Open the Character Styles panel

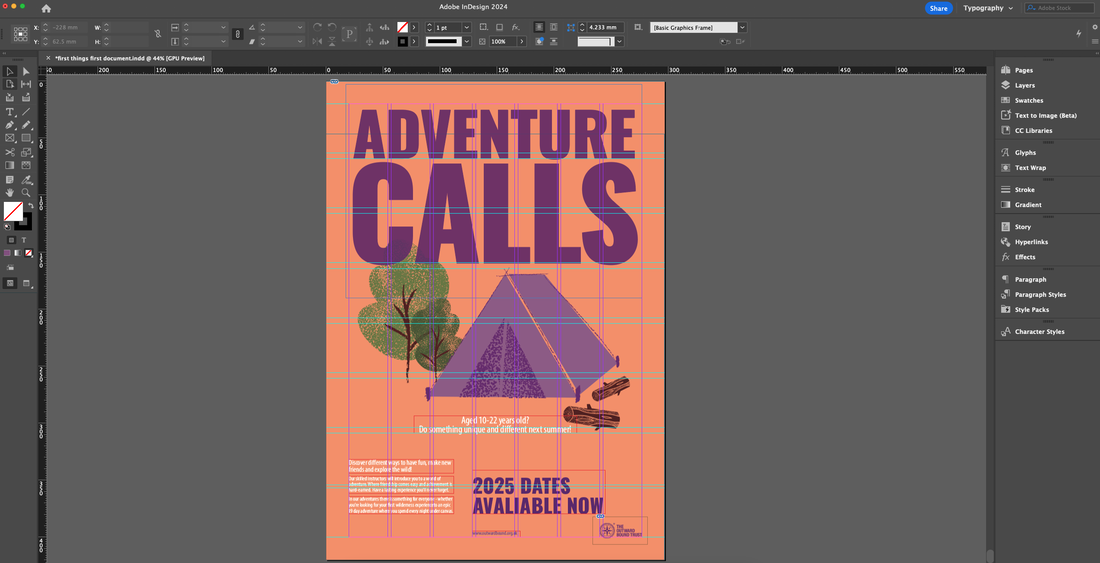[x=1039, y=332]
